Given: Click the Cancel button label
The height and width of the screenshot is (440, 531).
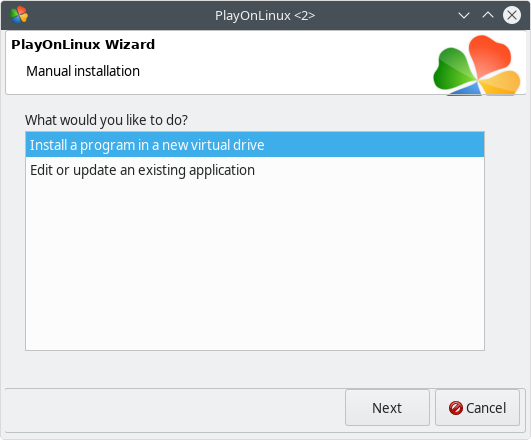Looking at the screenshot, I should click(x=486, y=408).
